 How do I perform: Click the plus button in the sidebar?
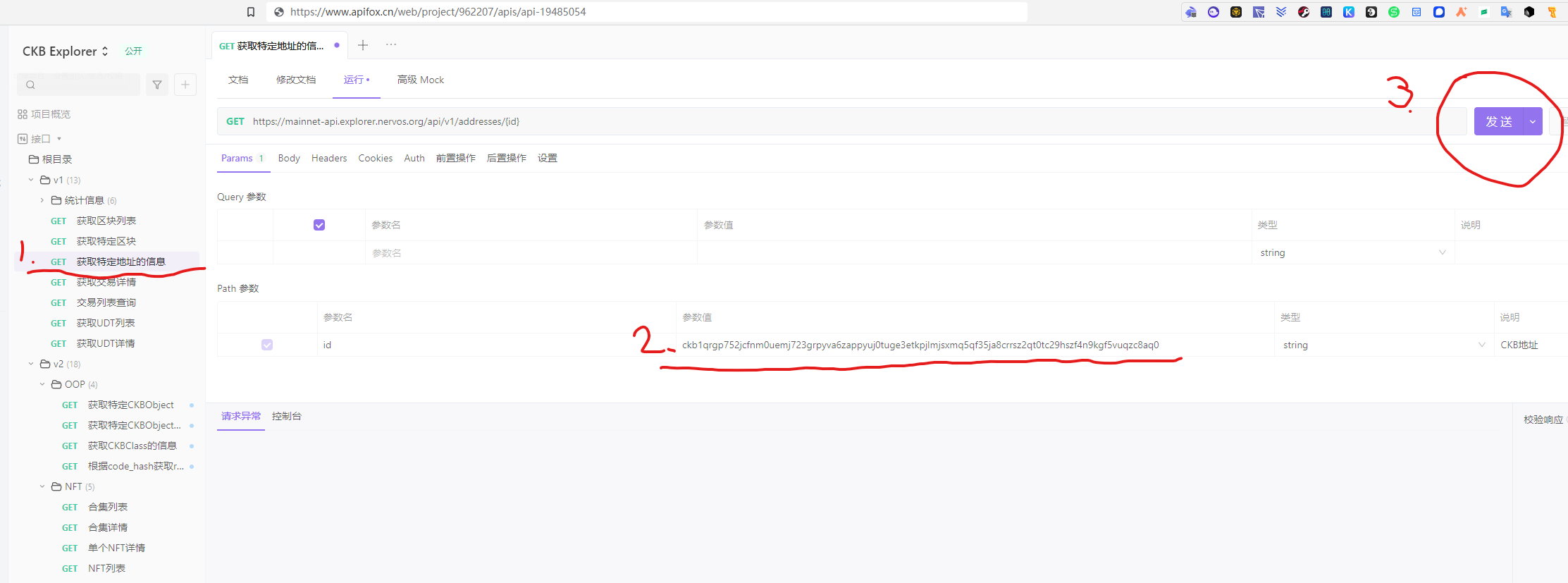(185, 85)
